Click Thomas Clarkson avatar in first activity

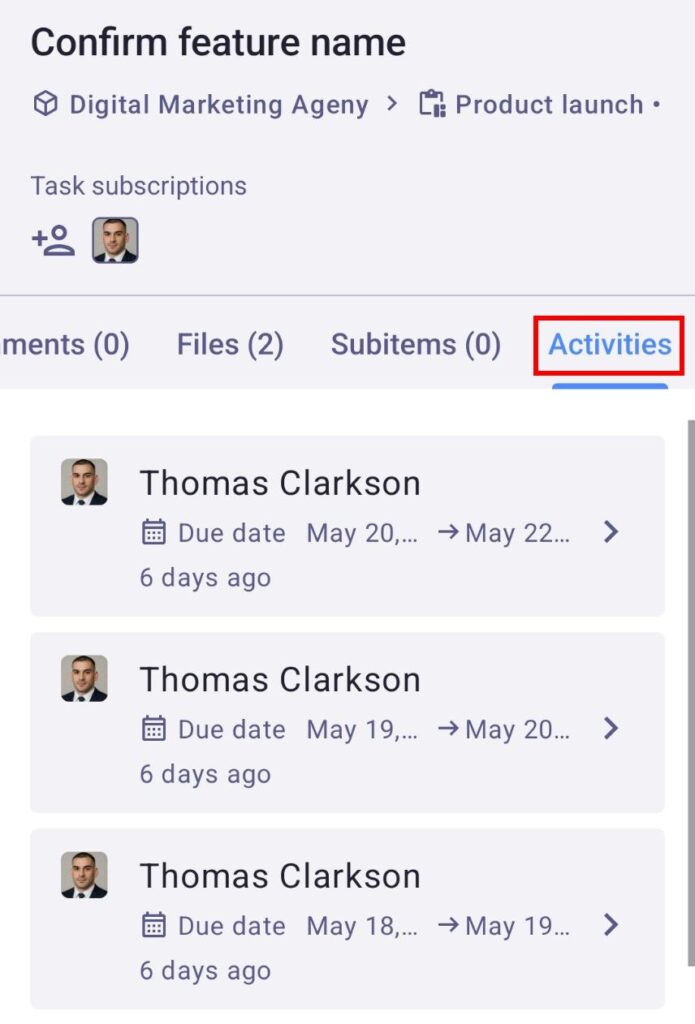pos(84,482)
